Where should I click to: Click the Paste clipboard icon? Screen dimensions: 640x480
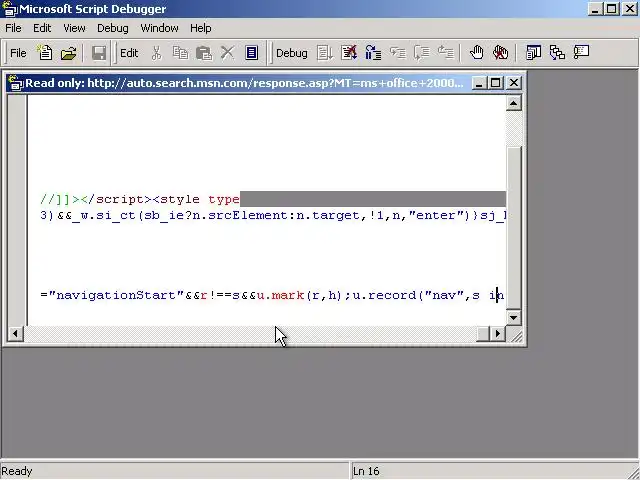204,53
